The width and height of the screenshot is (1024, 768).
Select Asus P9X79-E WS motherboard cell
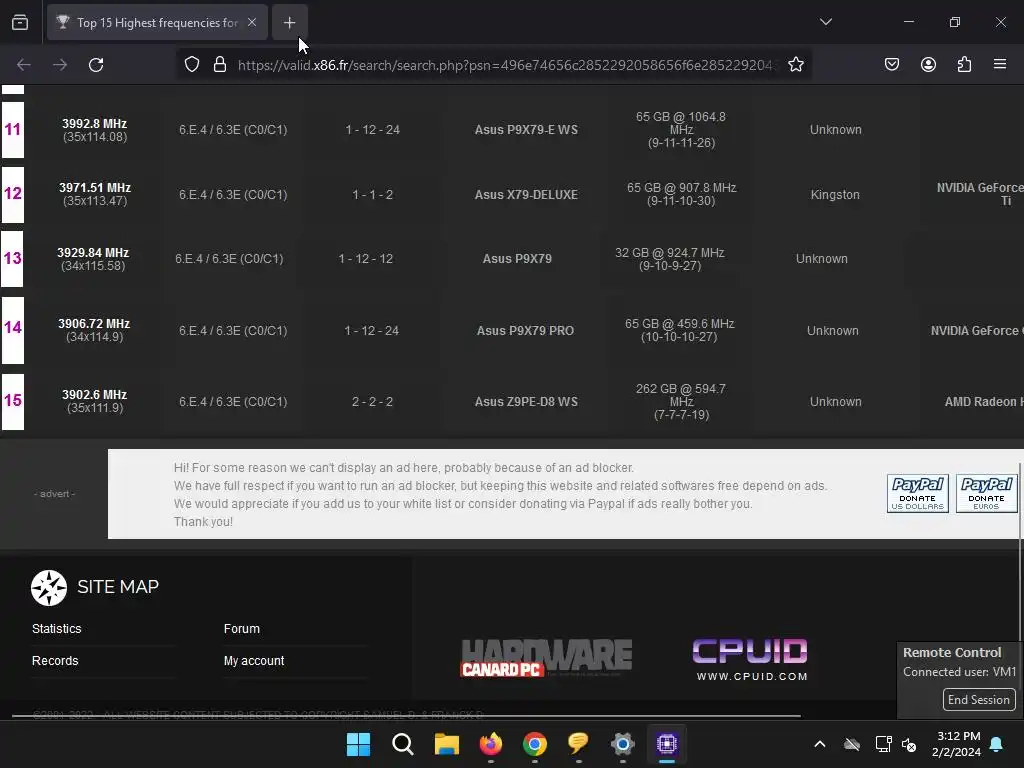[526, 130]
